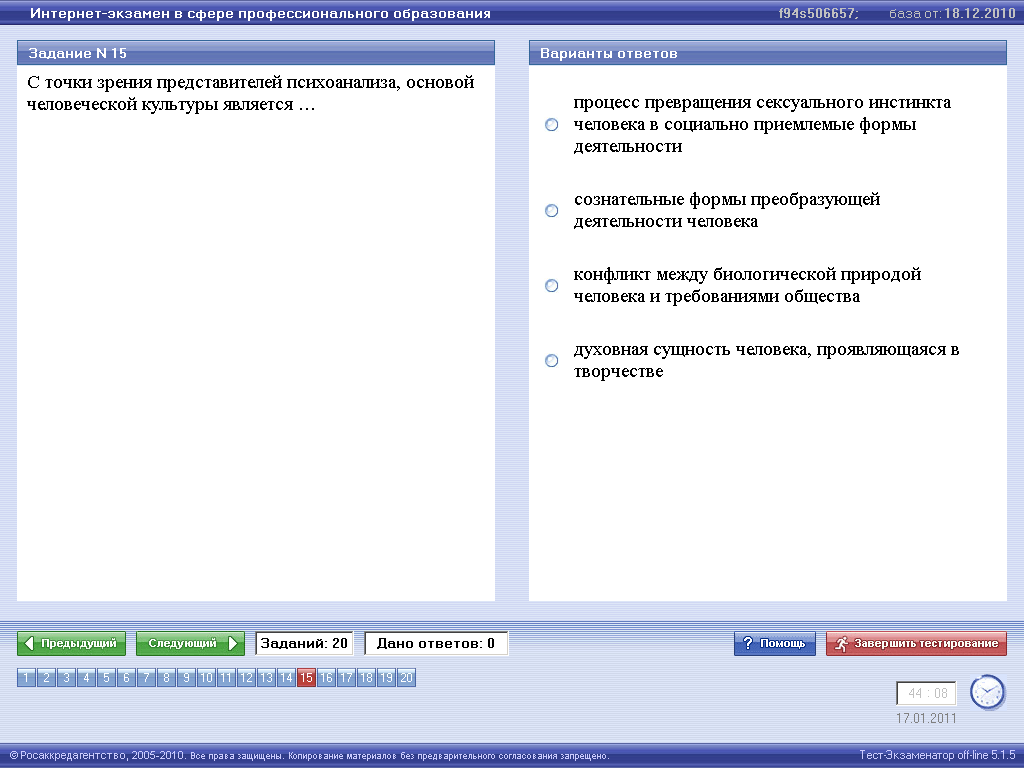Jump to question 8
1024x768 pixels.
166,678
